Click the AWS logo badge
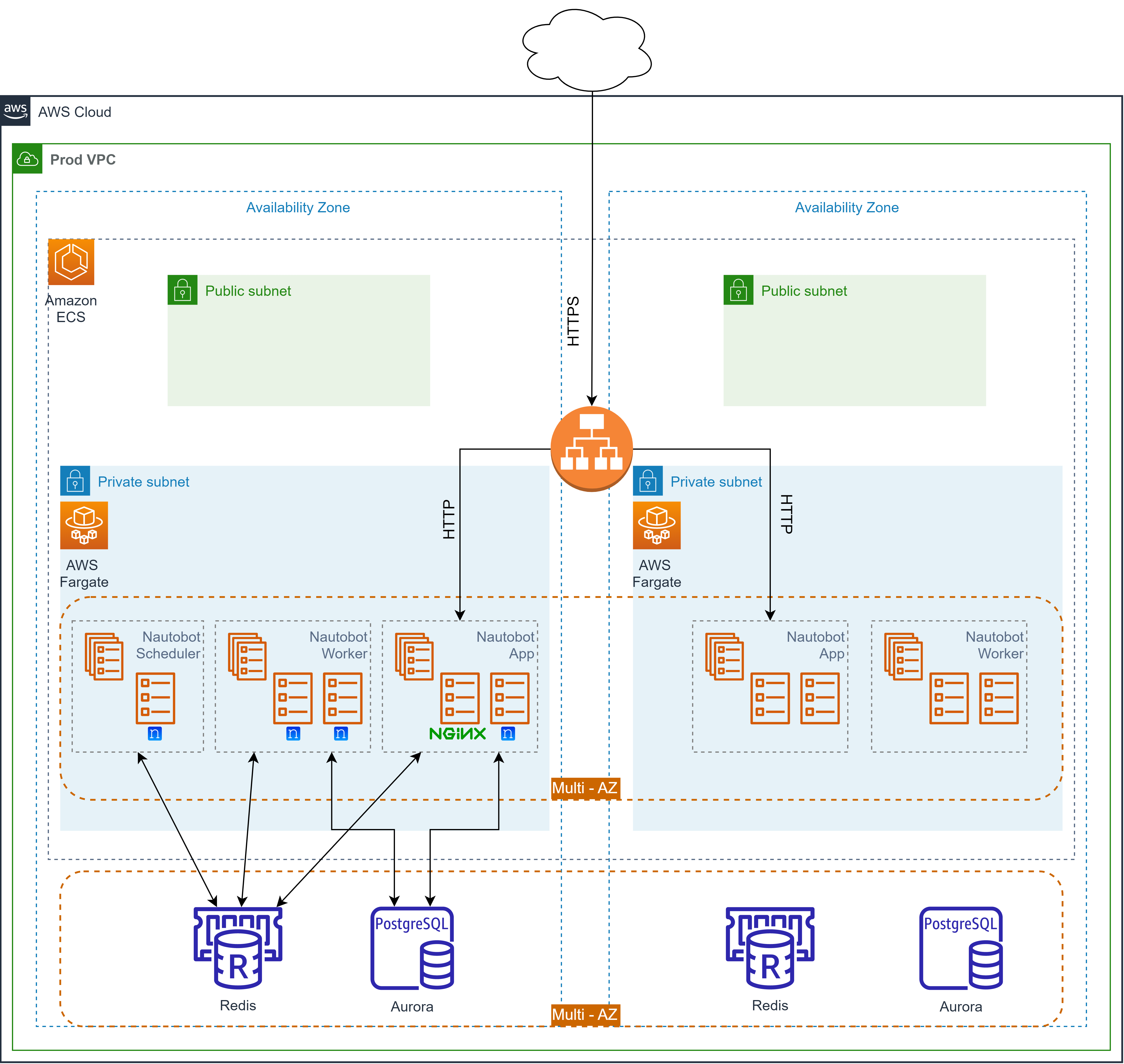1124x1064 pixels. pyautogui.click(x=15, y=111)
